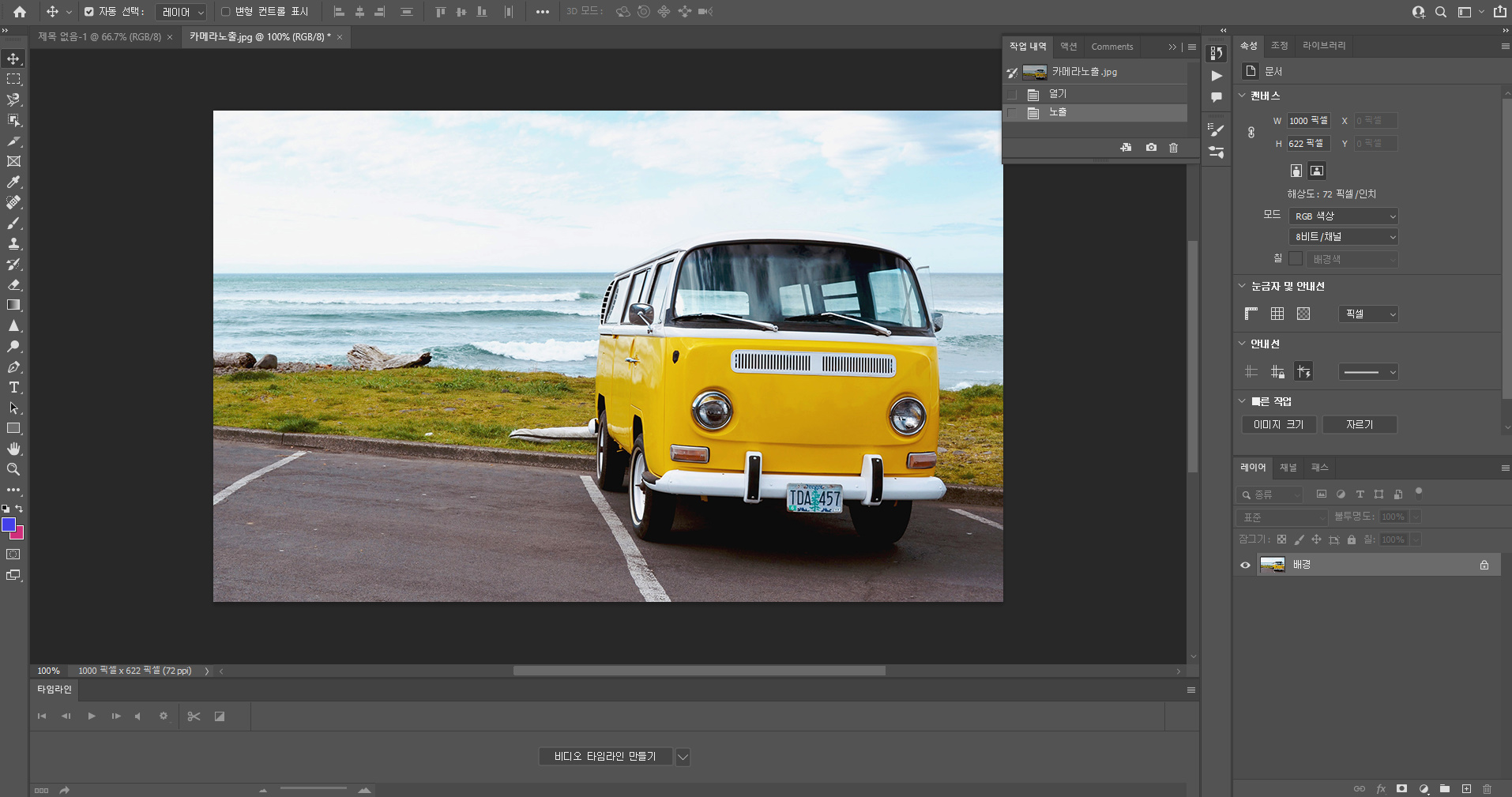Screen dimensions: 1512x797
Task: Select the Zoom tool
Action: tap(13, 469)
